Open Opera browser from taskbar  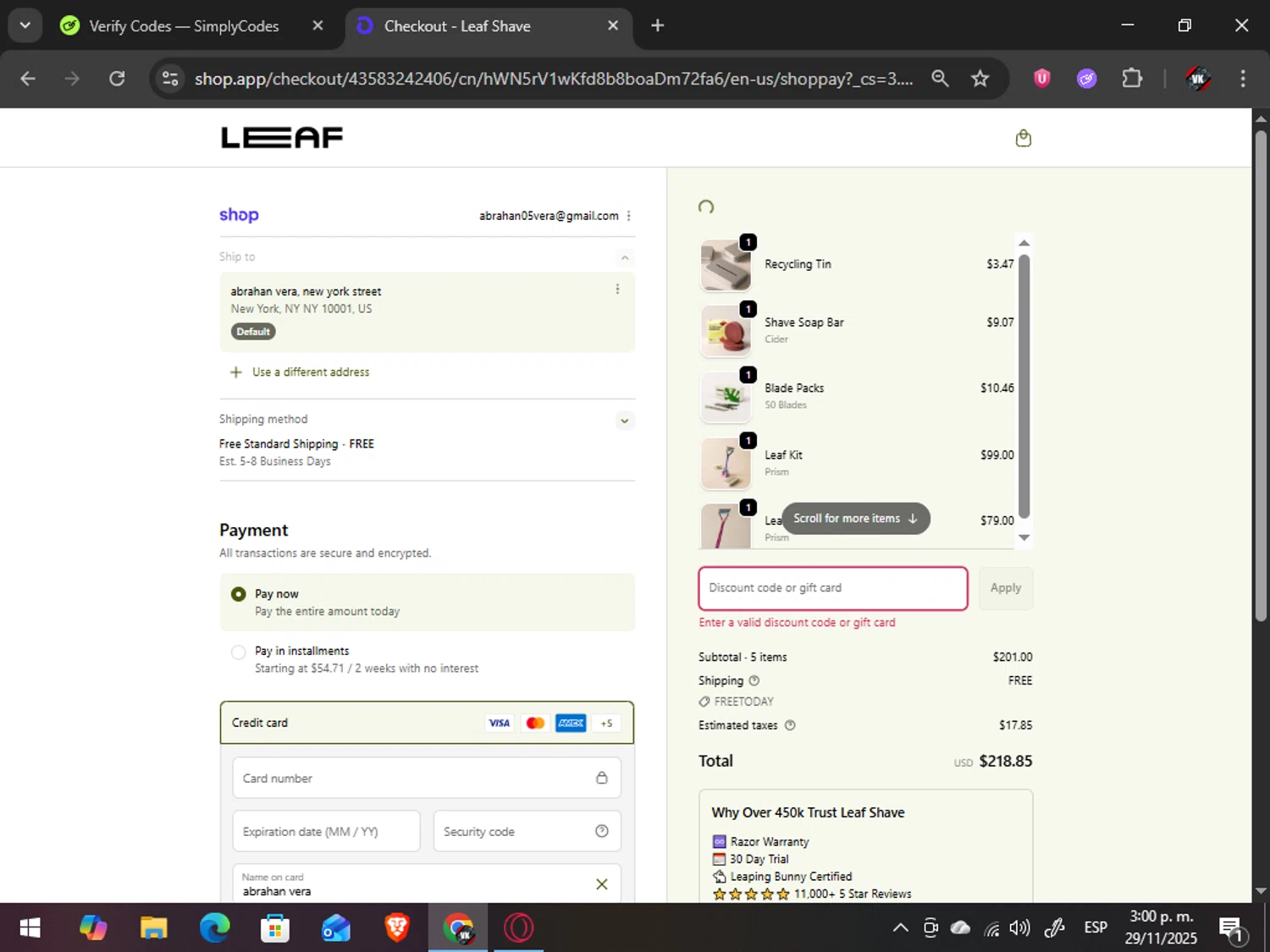click(x=519, y=928)
